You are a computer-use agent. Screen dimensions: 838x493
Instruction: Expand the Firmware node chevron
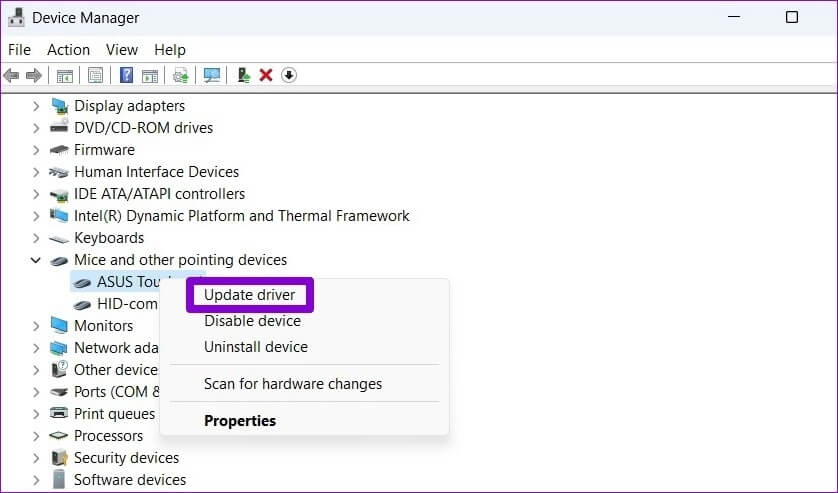tap(36, 150)
